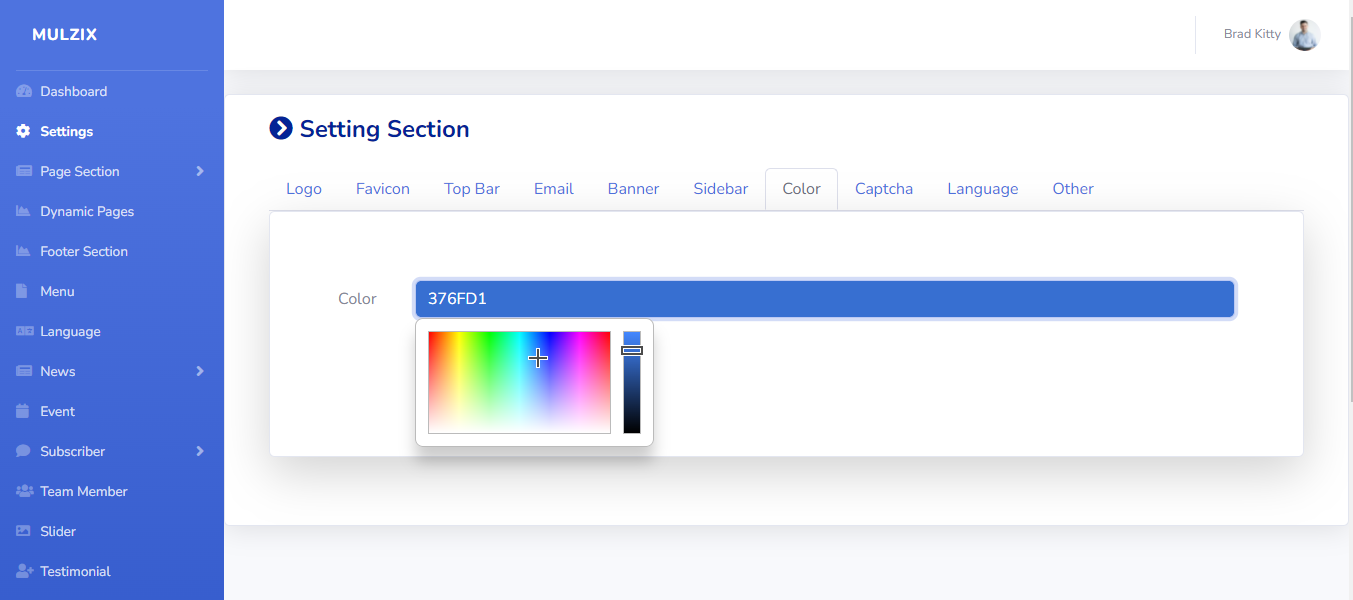This screenshot has height=600, width=1353.
Task: Expand the Subscriber submenu chevron
Action: click(200, 452)
